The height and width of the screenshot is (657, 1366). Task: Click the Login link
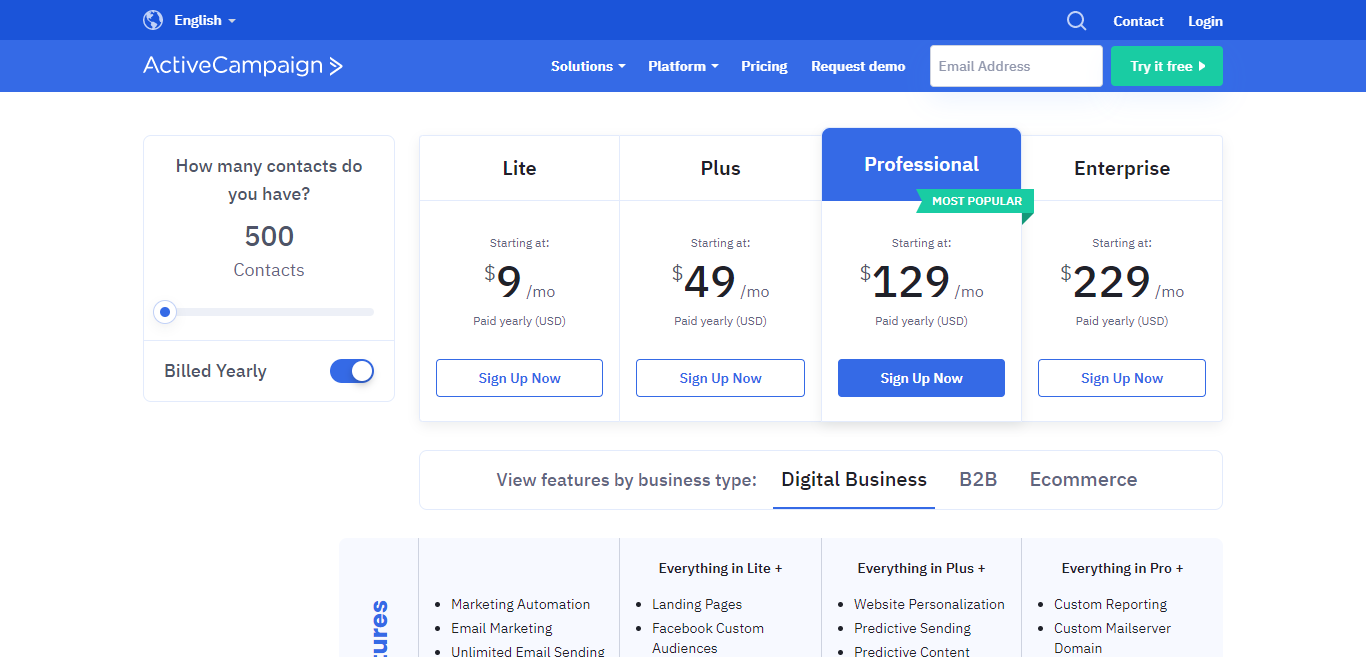(1205, 21)
